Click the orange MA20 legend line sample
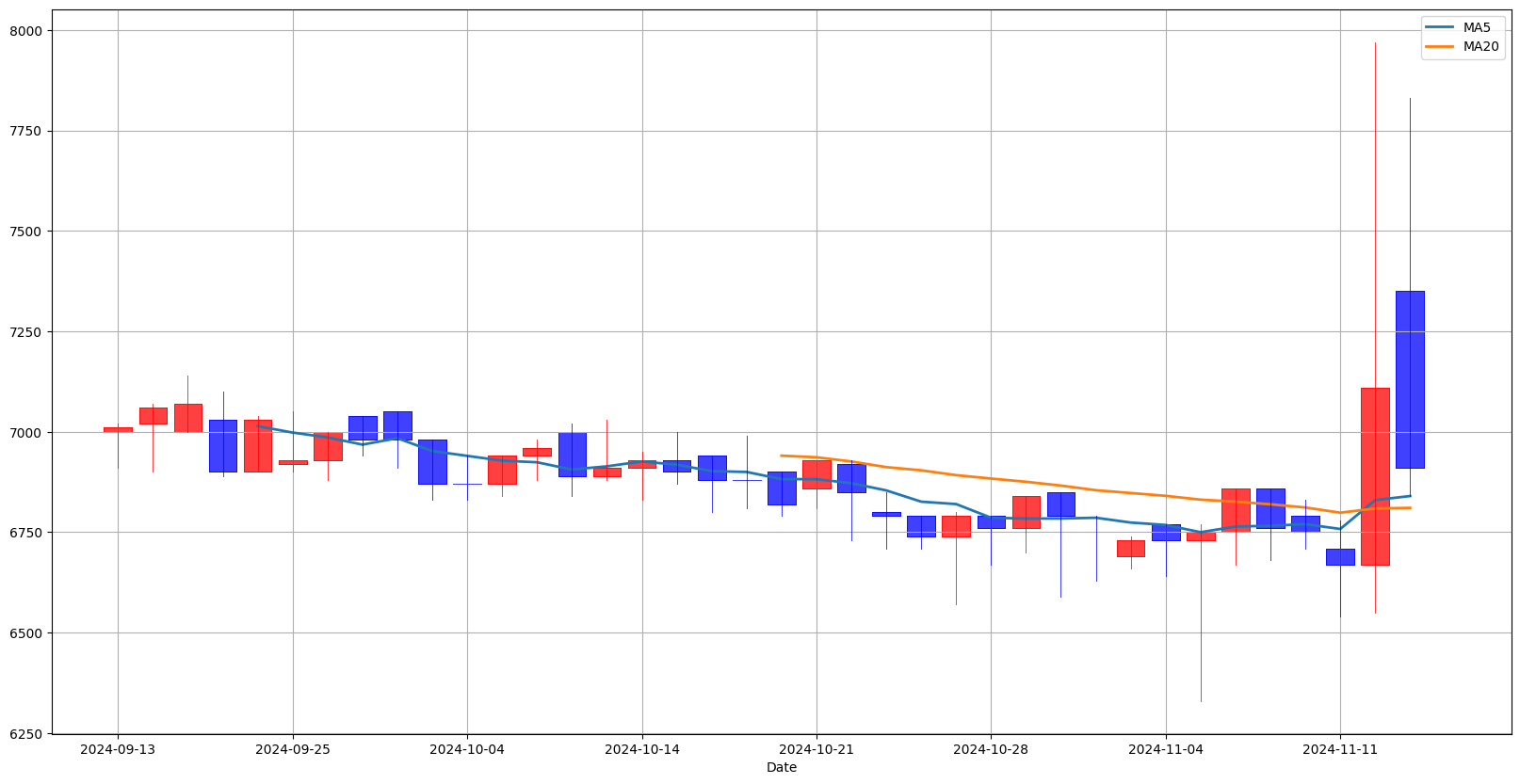The width and height of the screenshot is (1520, 784). pyautogui.click(x=1440, y=46)
